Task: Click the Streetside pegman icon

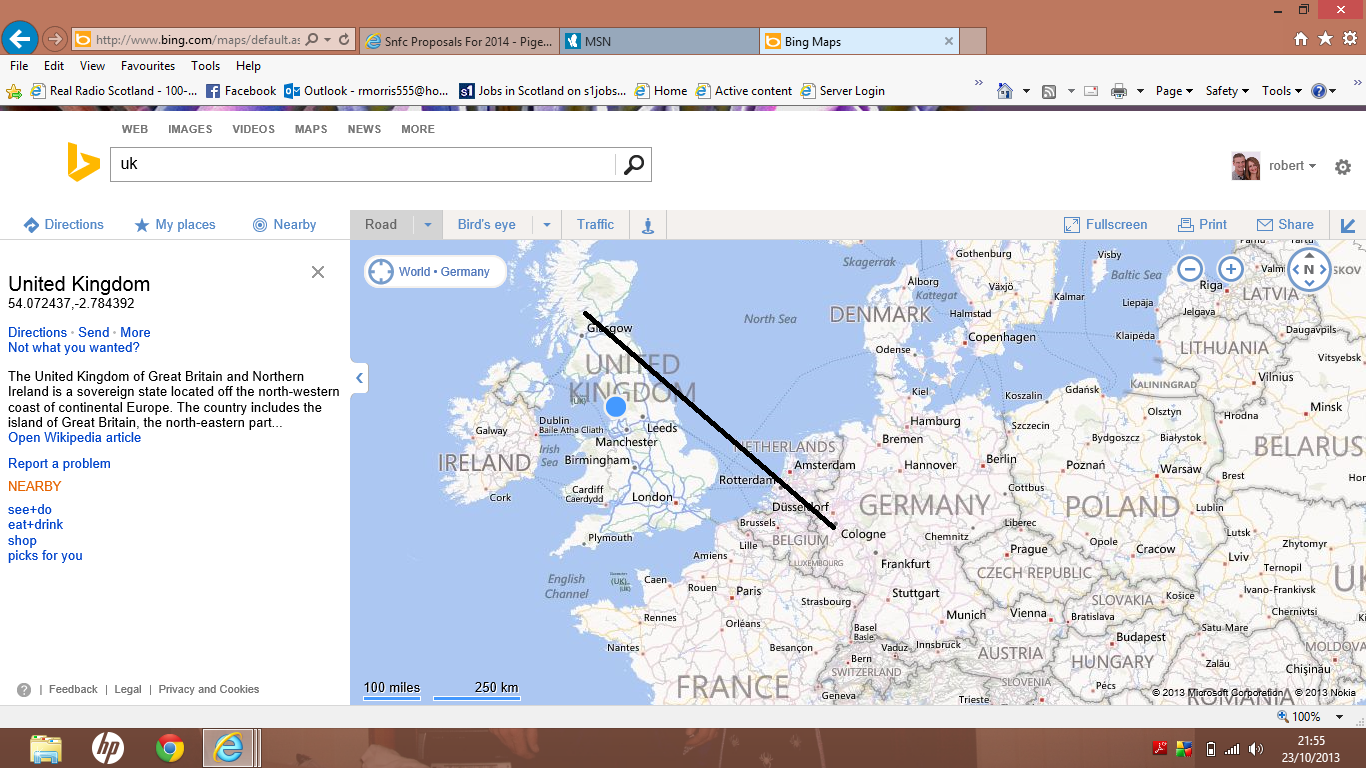Action: tap(647, 225)
